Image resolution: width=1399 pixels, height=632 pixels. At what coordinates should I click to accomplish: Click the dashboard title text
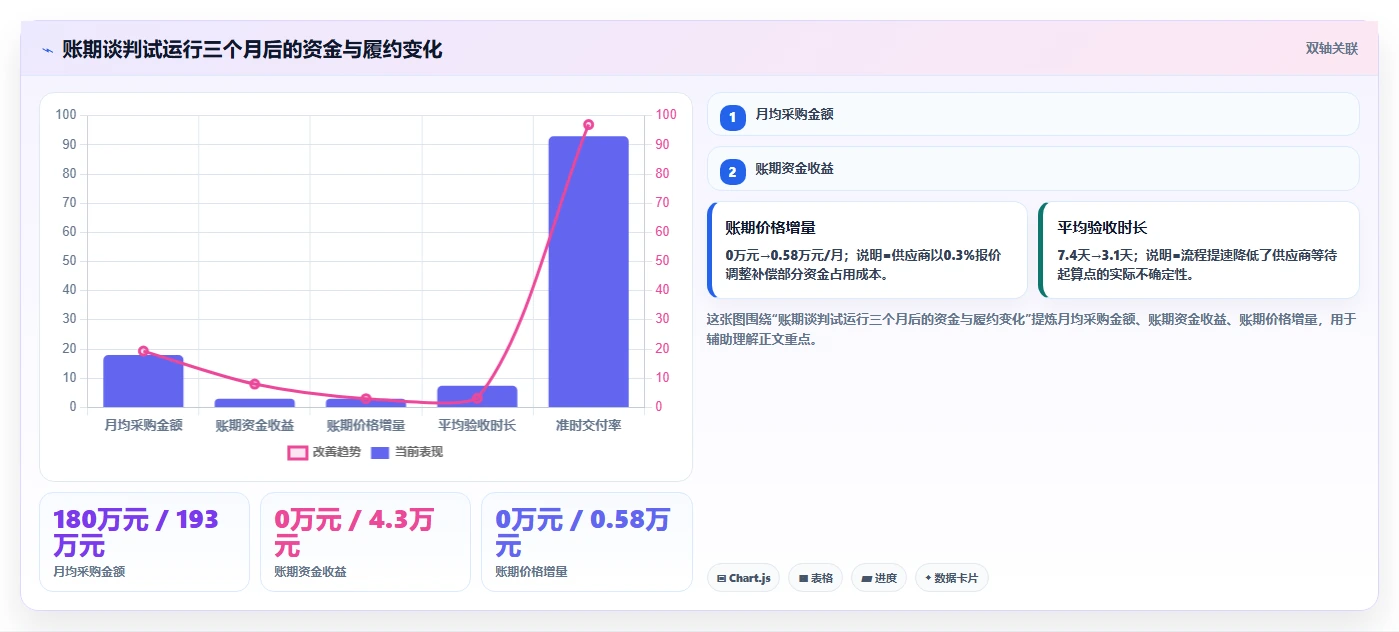pos(252,49)
